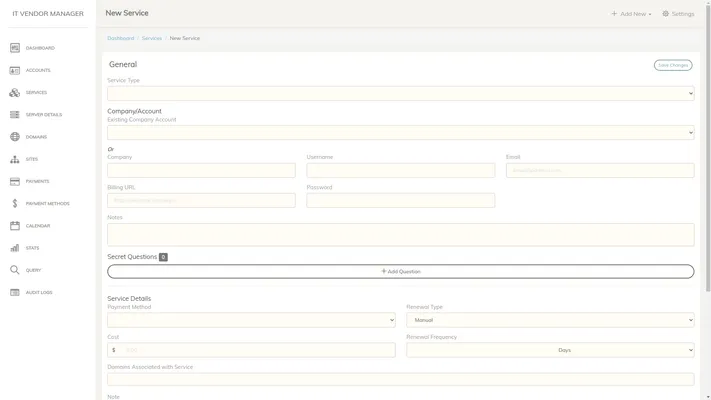Open the Sites sidebar icon
The width and height of the screenshot is (711, 400).
tap(15, 159)
